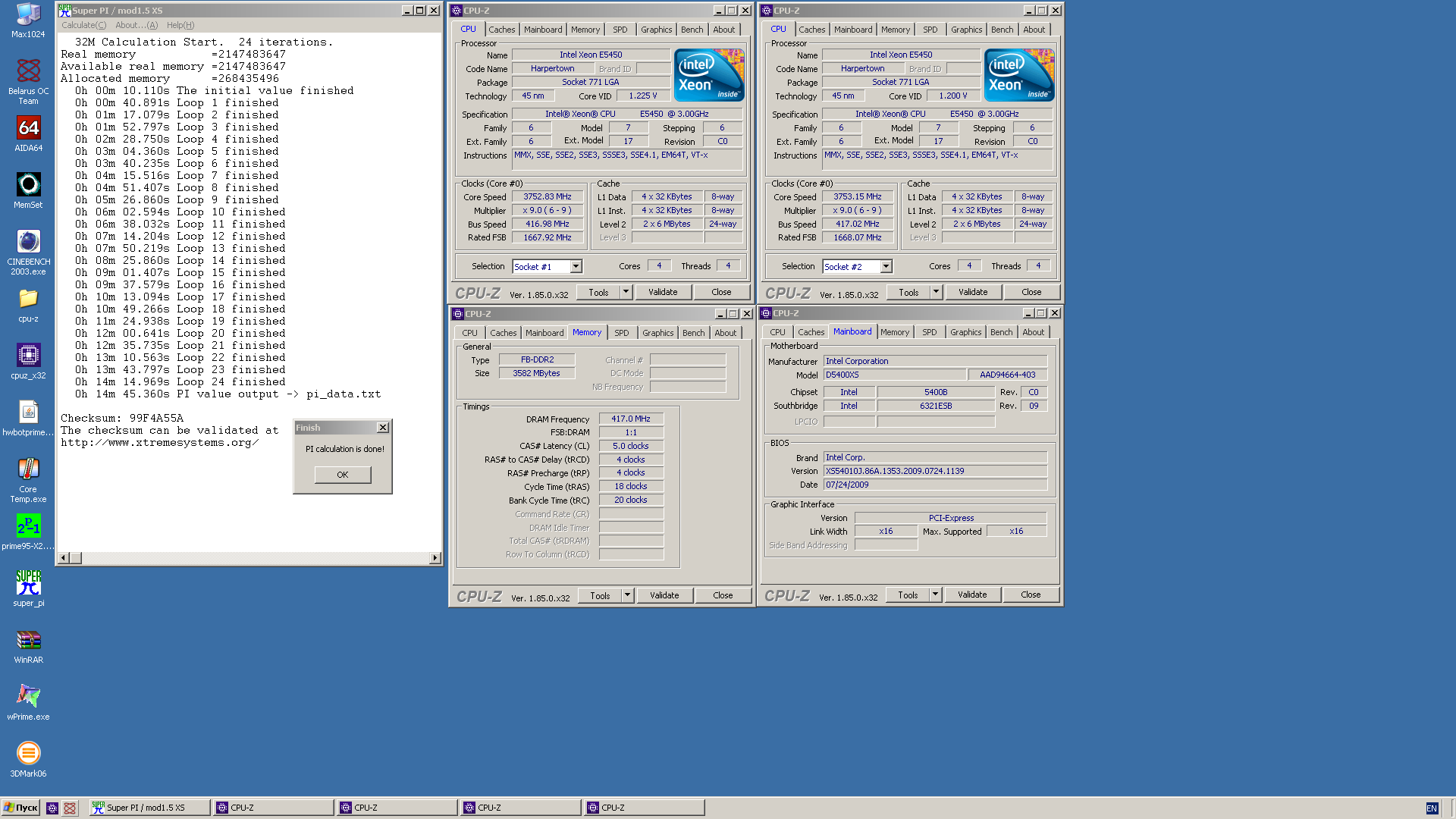
Task: Expand Tools dropdown arrow in Mainboard window
Action: (x=936, y=595)
